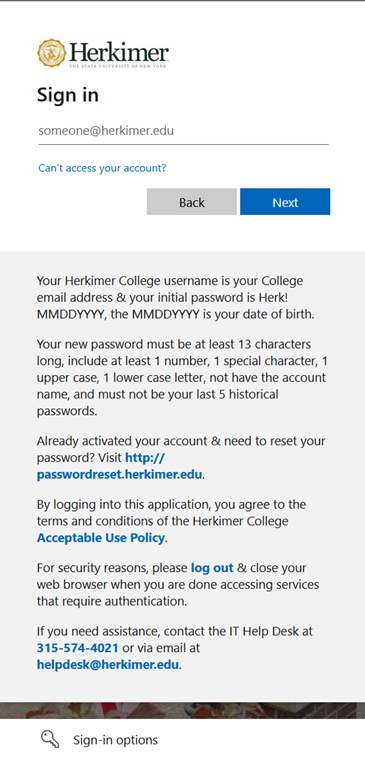The width and height of the screenshot is (365, 759).
Task: Click the "If you need assistance" text line
Action: (x=175, y=631)
